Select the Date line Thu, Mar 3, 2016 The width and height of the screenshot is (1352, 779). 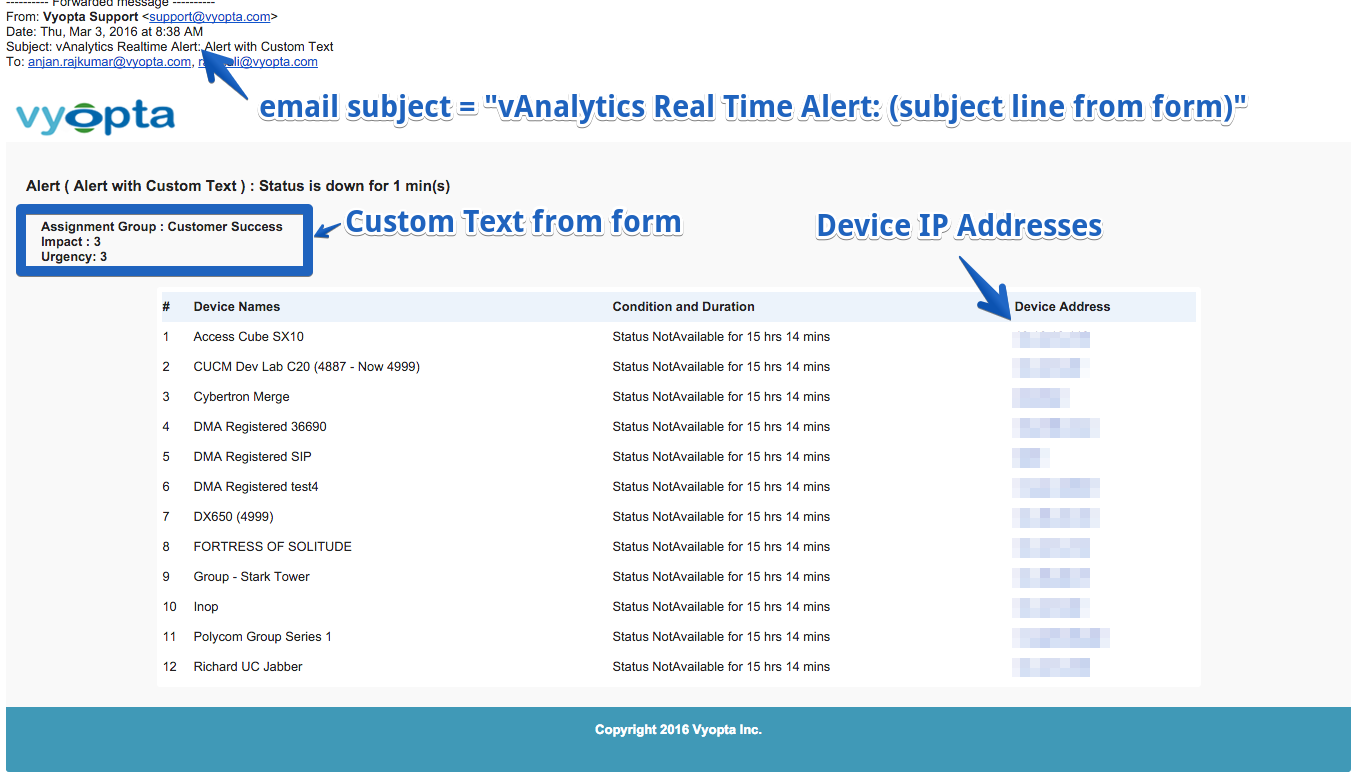pos(104,32)
